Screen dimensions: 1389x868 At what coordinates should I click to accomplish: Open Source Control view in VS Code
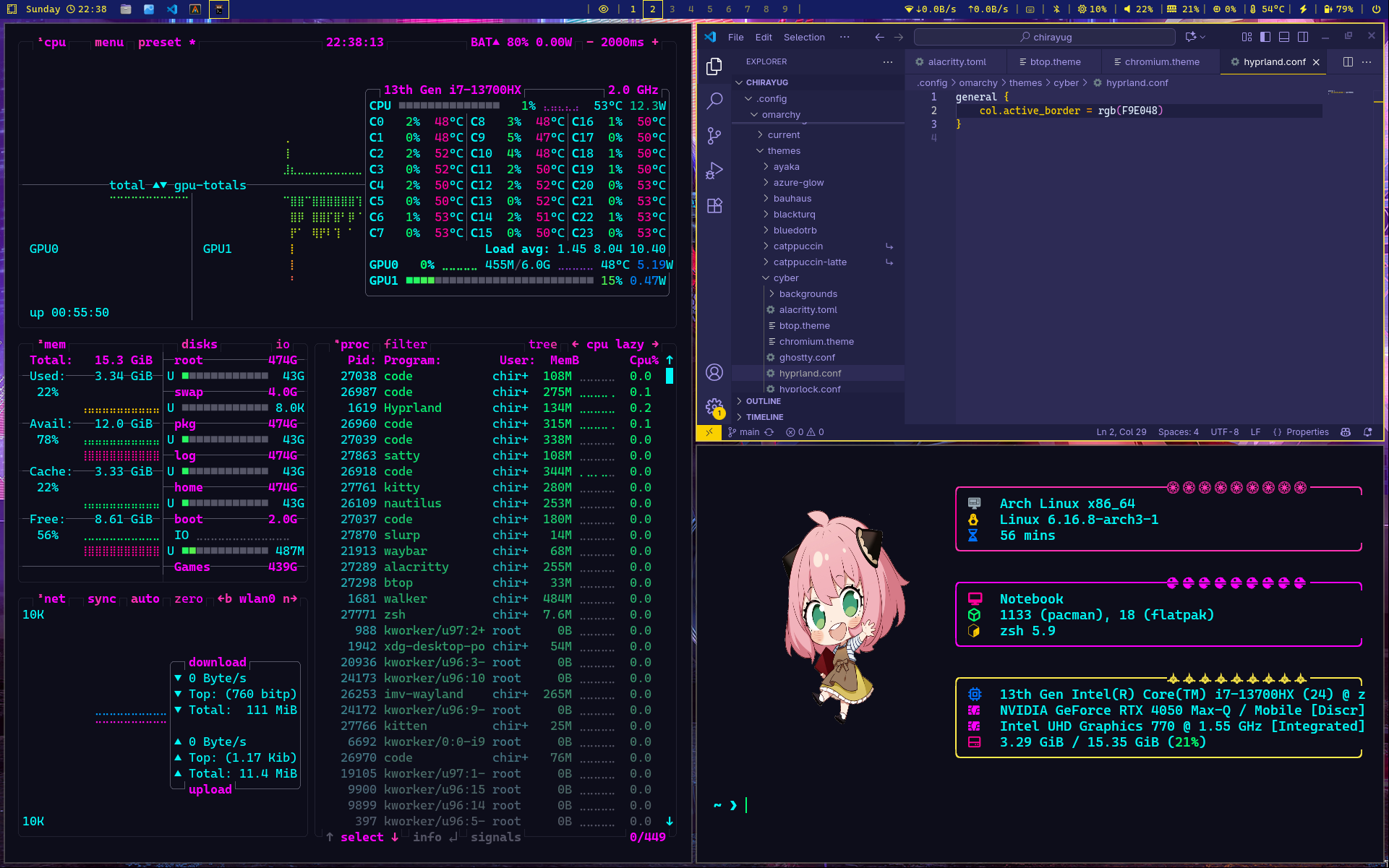point(714,135)
